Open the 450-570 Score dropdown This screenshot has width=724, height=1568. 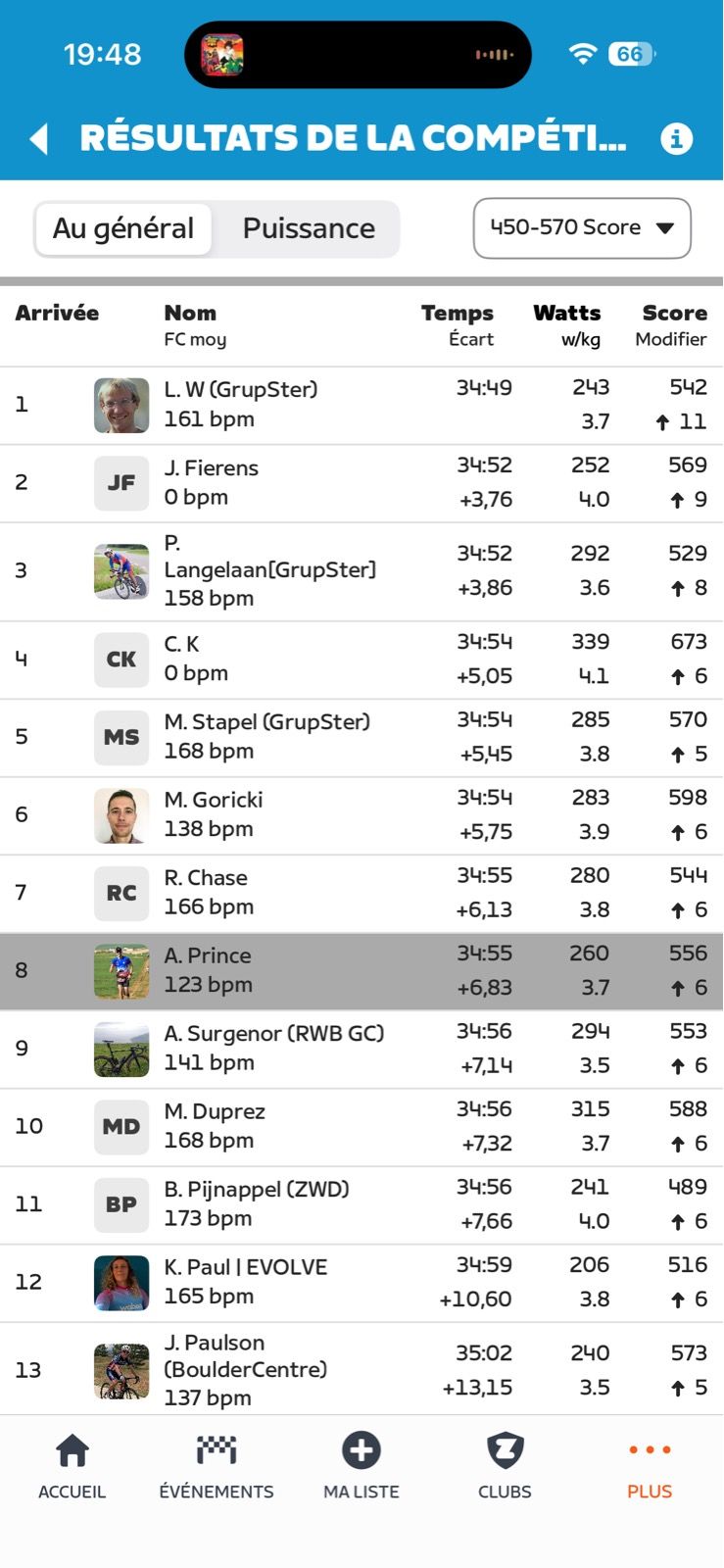(582, 228)
